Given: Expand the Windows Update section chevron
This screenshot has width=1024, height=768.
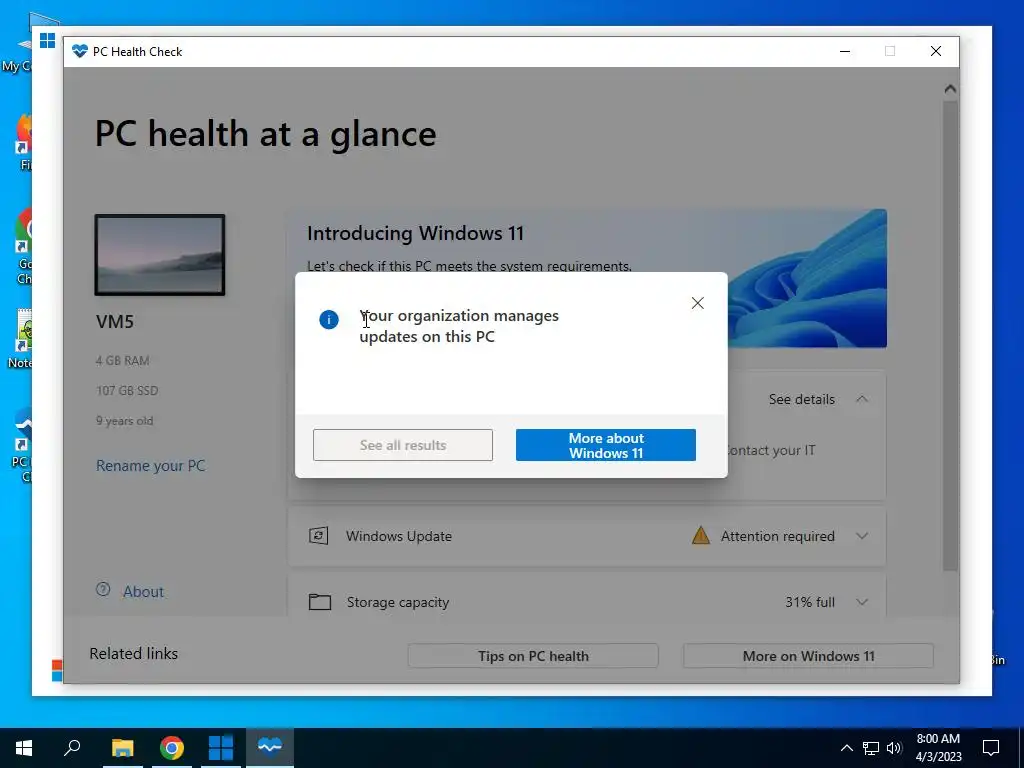Looking at the screenshot, I should click(862, 536).
